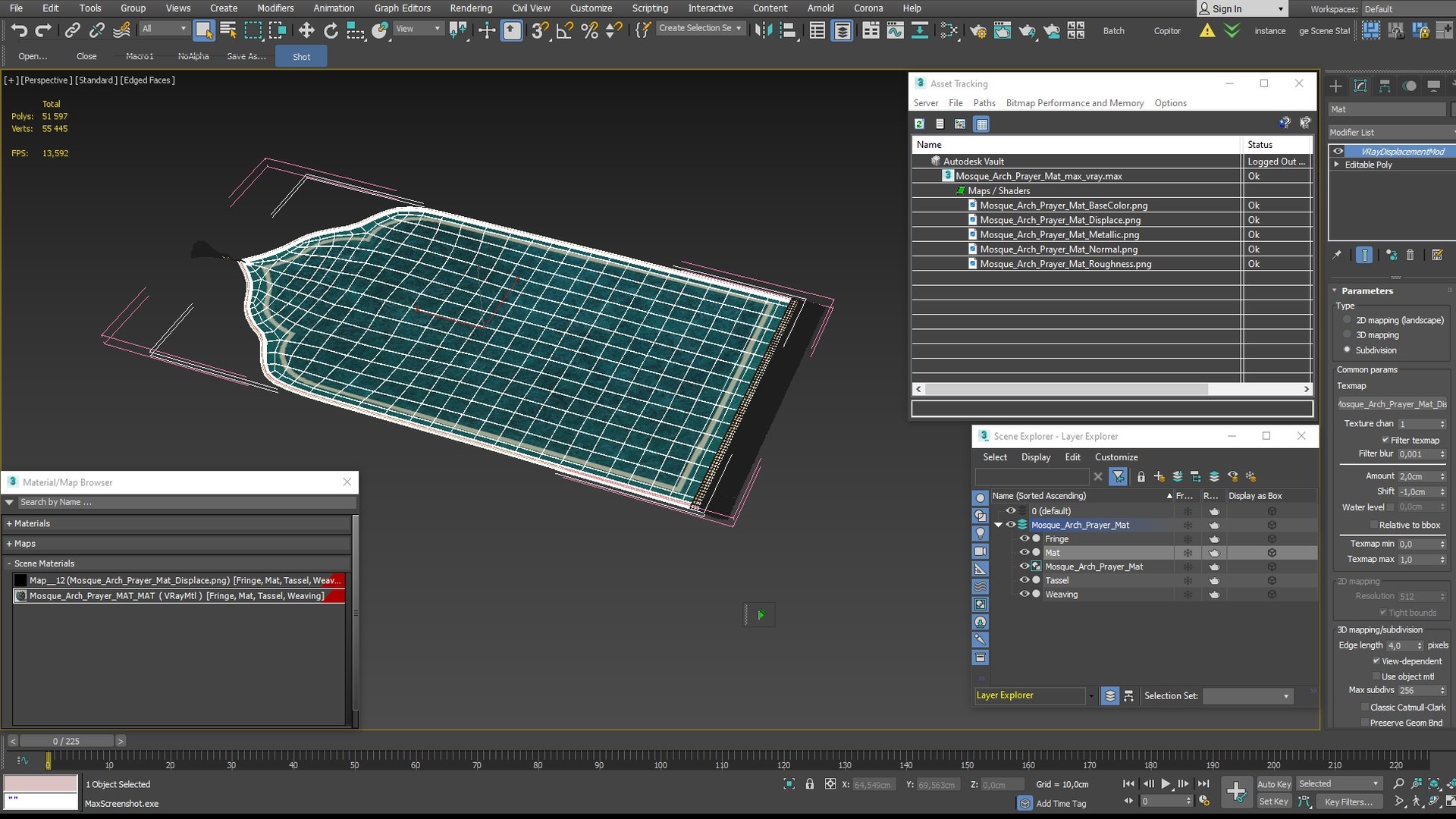The height and width of the screenshot is (819, 1456).
Task: Open the Rendering menu
Action: 470,8
